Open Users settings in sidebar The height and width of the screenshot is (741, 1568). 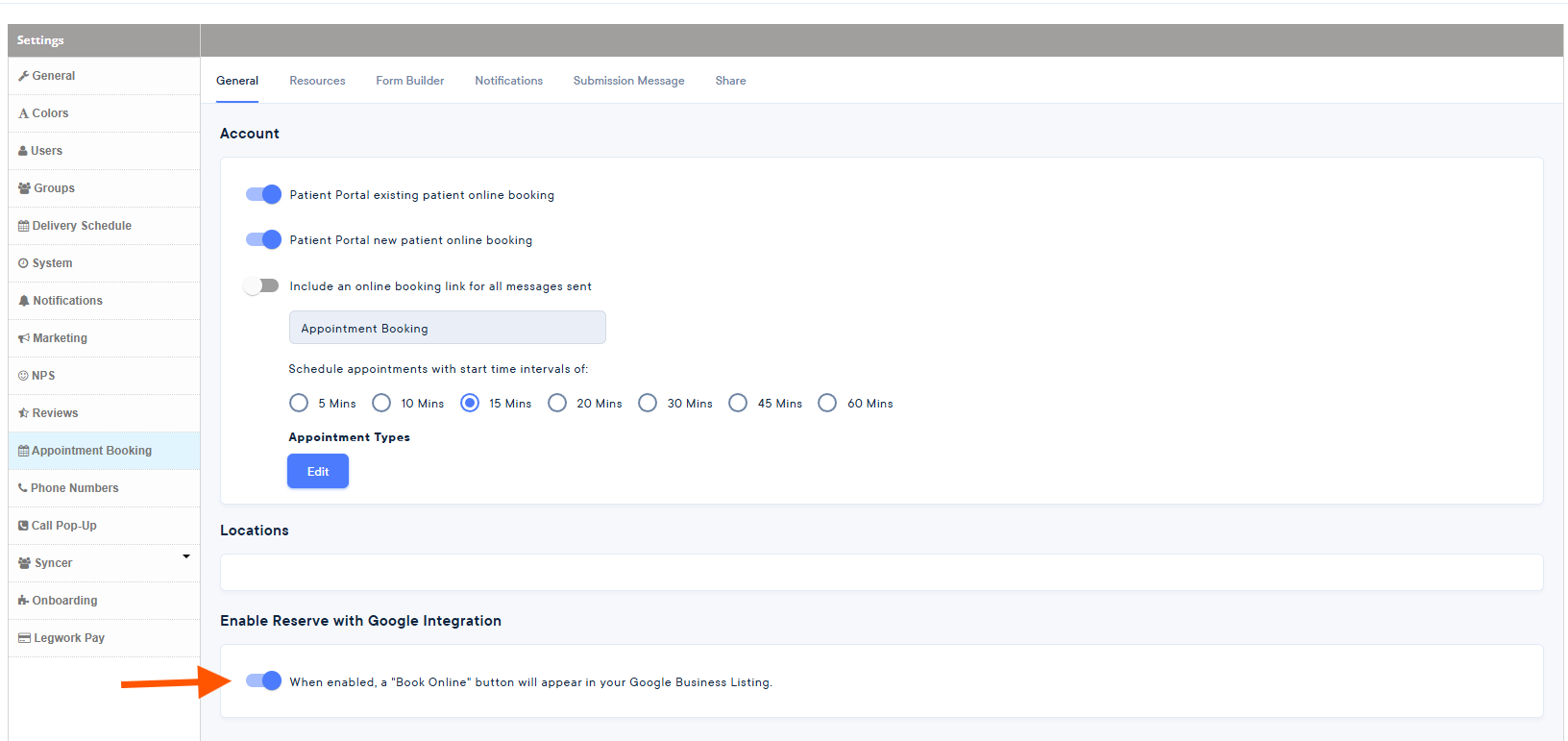tap(104, 151)
